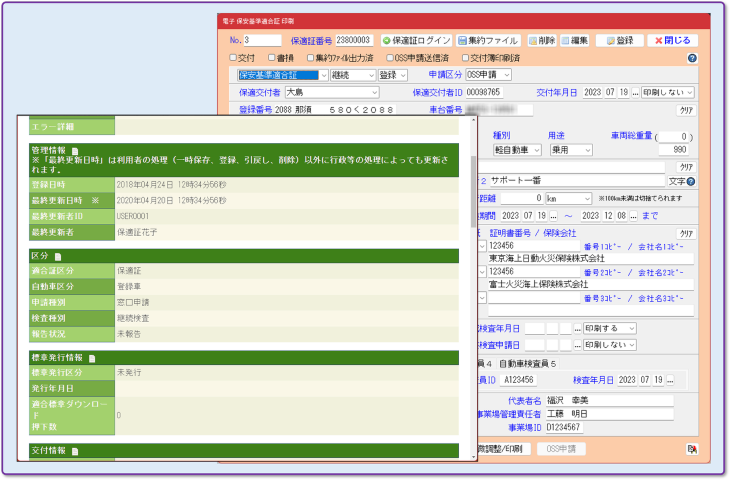Tick the 書損 checkbox
The width and height of the screenshot is (730, 480).
pyautogui.click(x=272, y=58)
